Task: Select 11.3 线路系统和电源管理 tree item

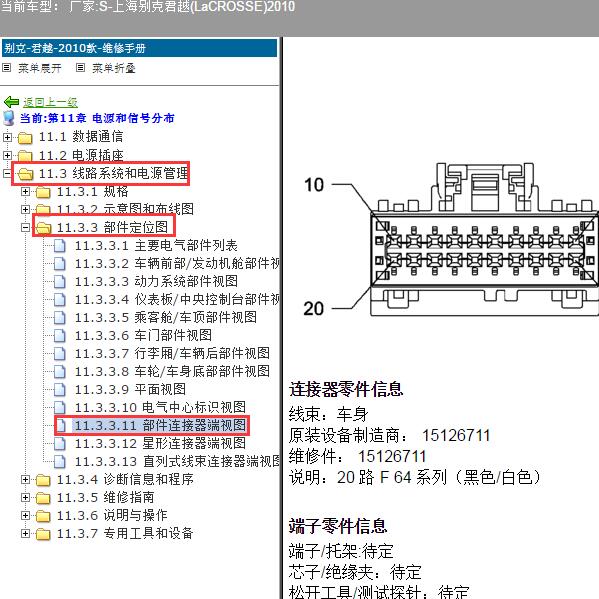Action: pyautogui.click(x=113, y=173)
